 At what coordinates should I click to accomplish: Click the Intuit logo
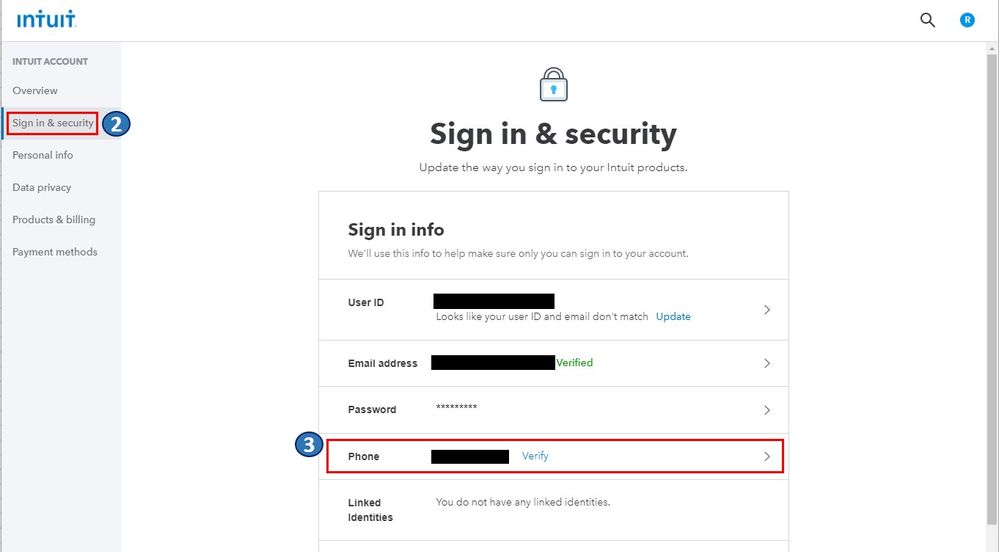[46, 19]
